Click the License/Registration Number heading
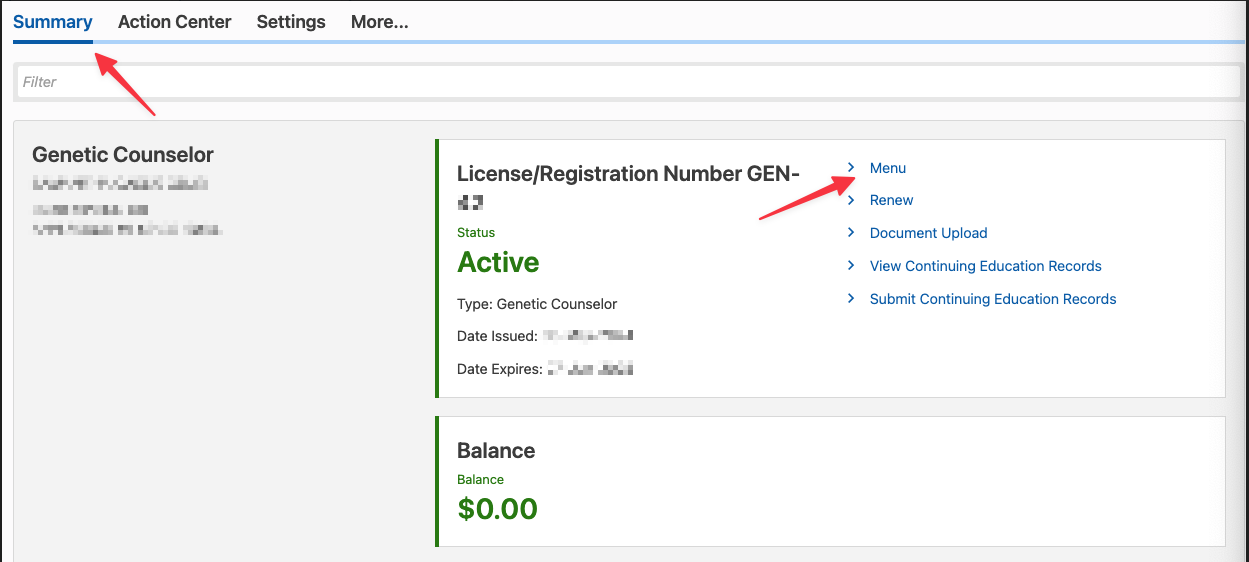This screenshot has height=562, width=1249. click(x=628, y=174)
